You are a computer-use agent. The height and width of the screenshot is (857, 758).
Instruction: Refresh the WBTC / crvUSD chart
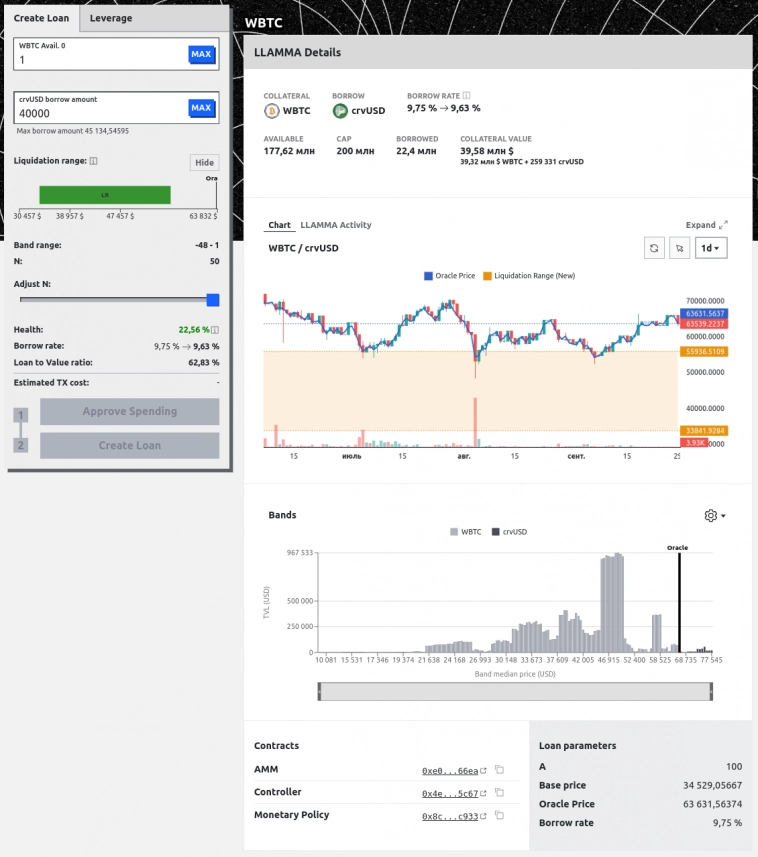[x=654, y=248]
